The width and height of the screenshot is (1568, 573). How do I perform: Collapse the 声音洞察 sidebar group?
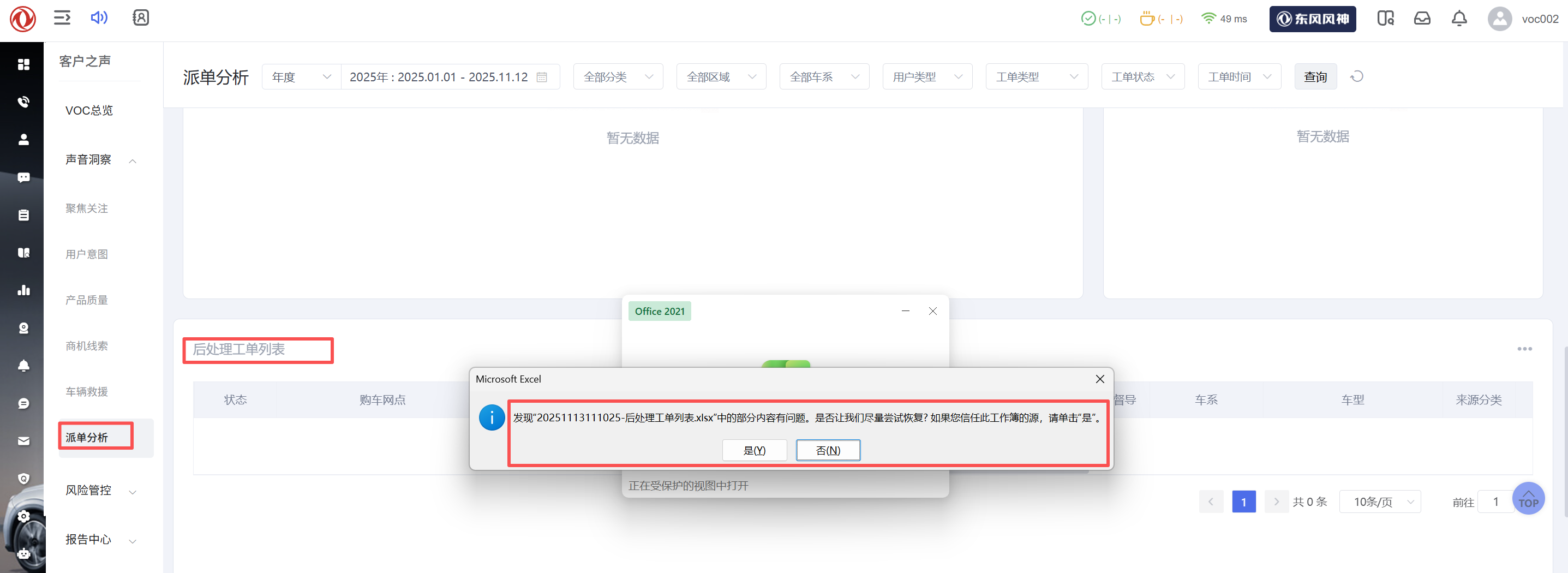click(x=100, y=160)
